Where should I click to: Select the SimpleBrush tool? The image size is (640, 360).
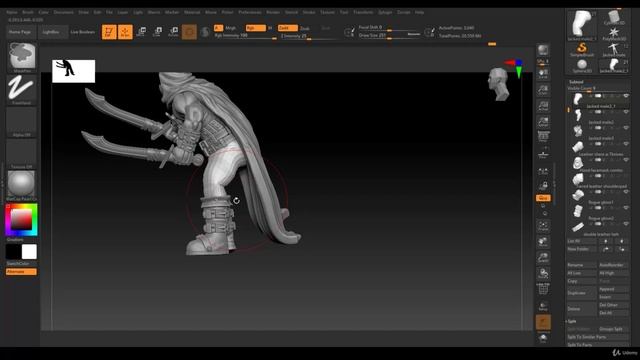tap(582, 50)
